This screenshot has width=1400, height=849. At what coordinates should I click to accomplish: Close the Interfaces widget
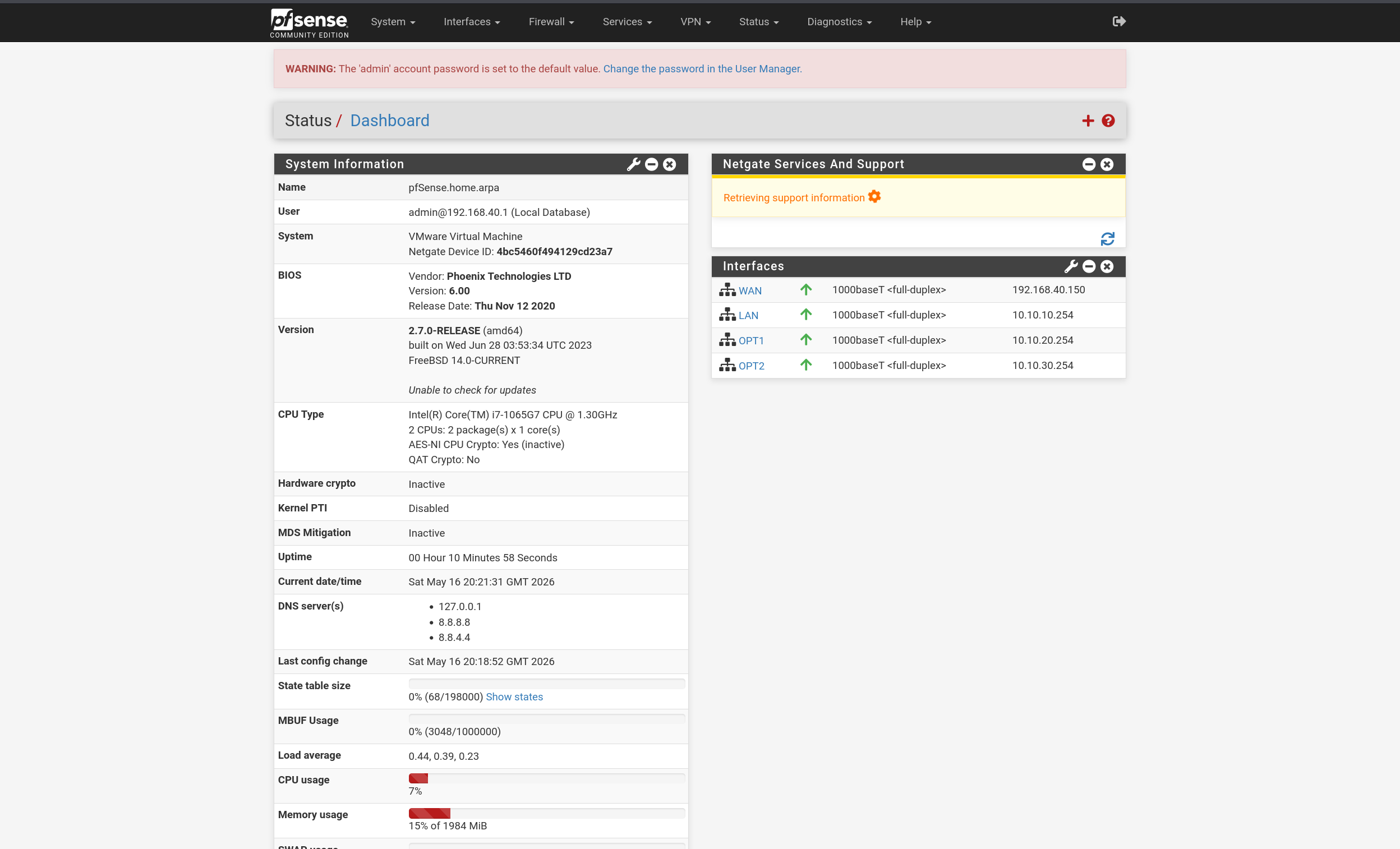click(x=1107, y=266)
